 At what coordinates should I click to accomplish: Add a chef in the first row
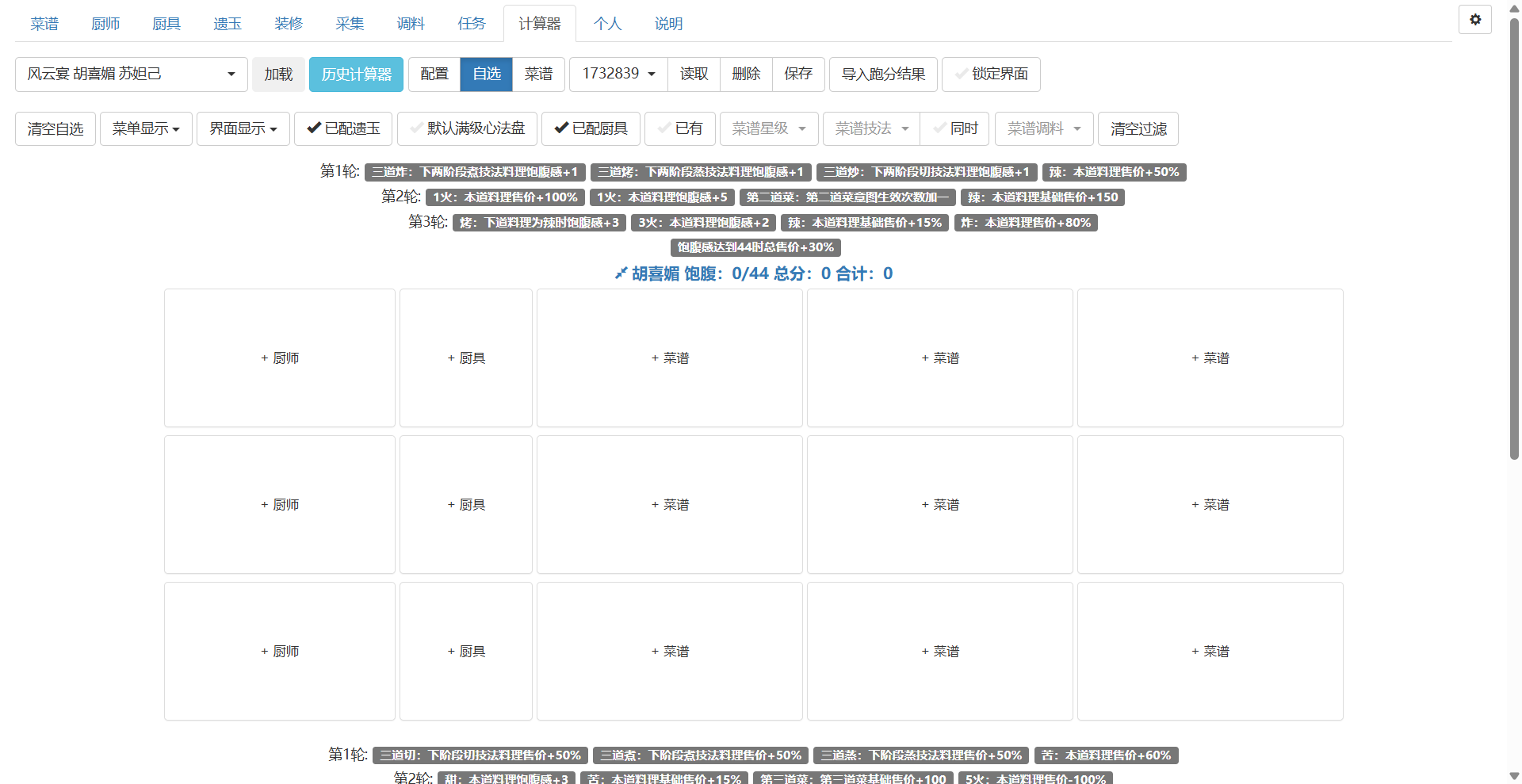tap(280, 358)
